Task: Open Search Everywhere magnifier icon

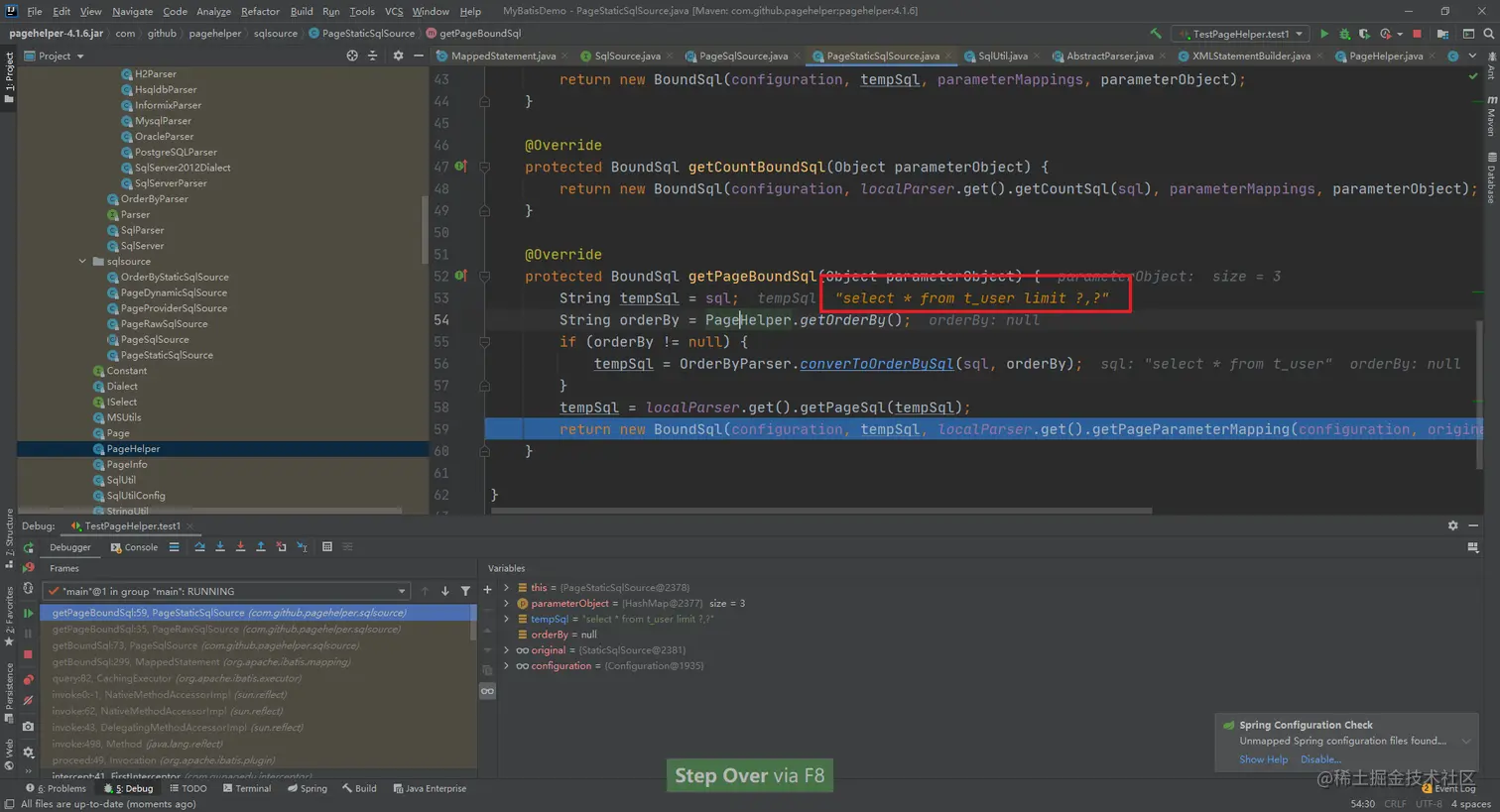Action: (x=1489, y=34)
